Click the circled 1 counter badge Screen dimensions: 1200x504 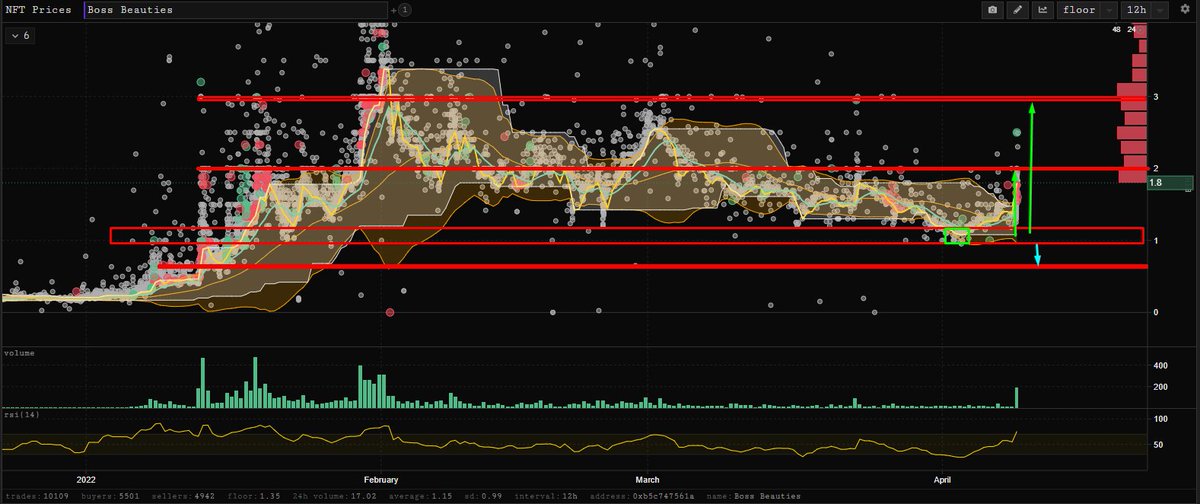405,10
